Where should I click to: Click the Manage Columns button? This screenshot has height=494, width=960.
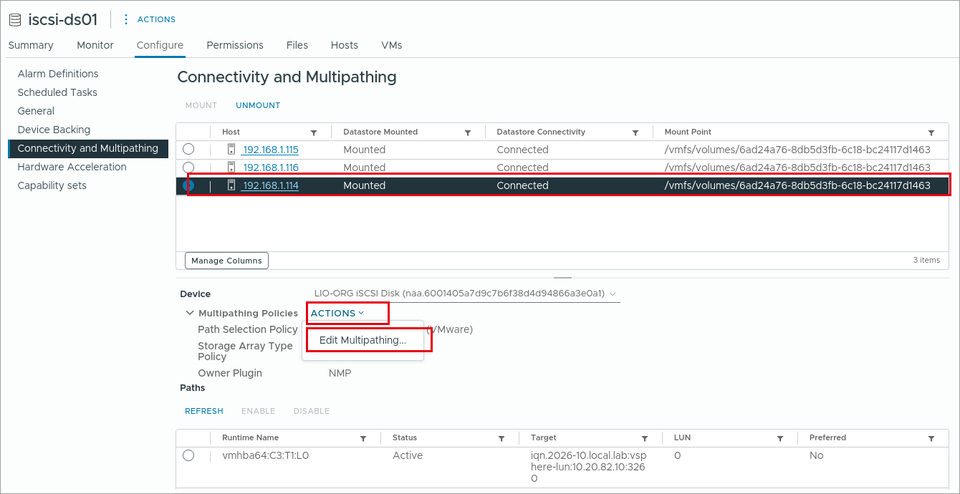(x=227, y=261)
